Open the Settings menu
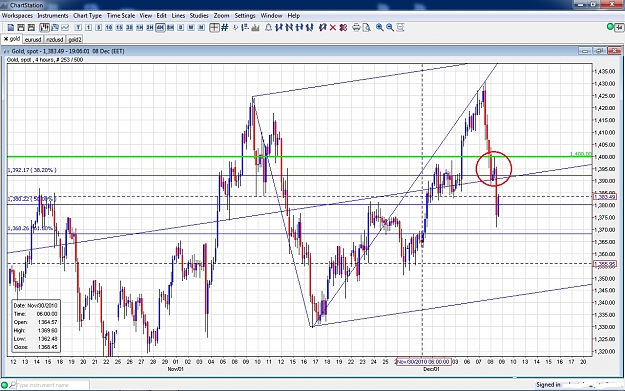The width and height of the screenshot is (625, 391). coord(245,16)
